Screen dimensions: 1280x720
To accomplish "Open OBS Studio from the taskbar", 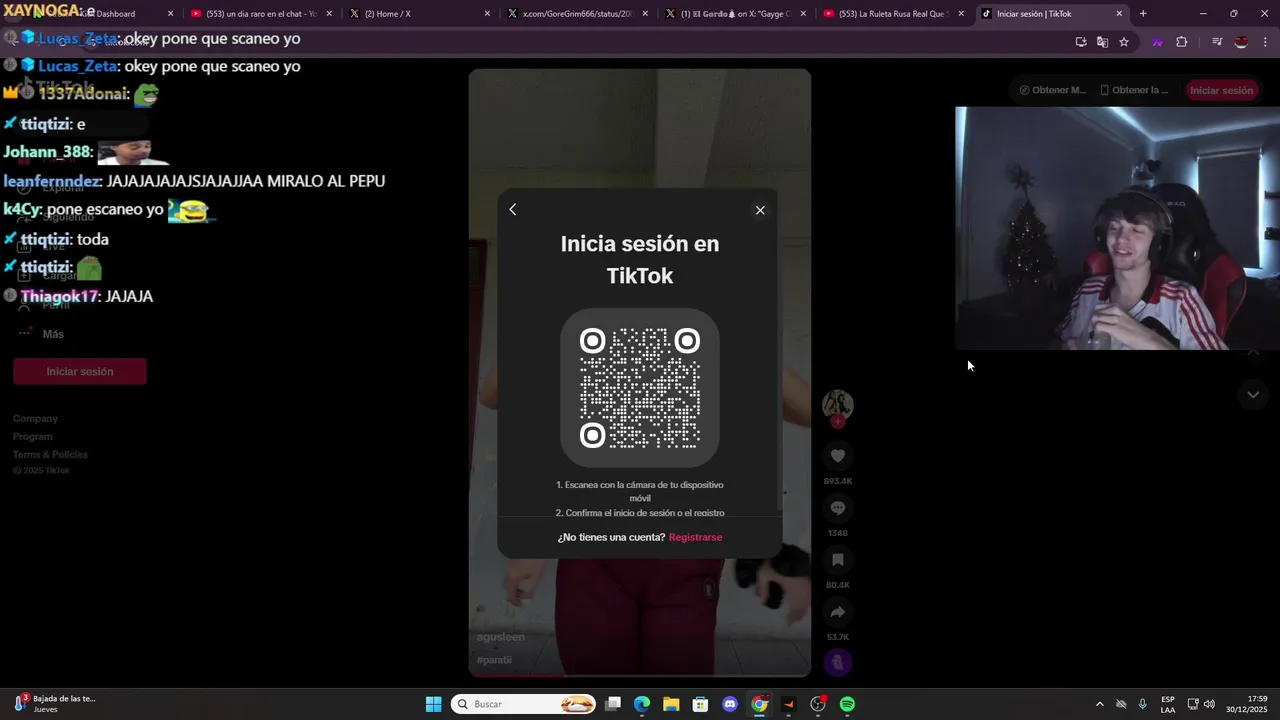I will (818, 704).
